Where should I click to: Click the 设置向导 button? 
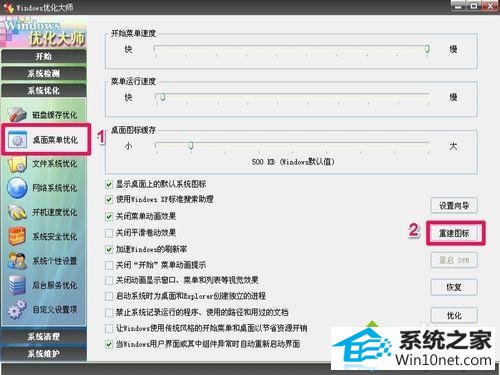point(454,205)
